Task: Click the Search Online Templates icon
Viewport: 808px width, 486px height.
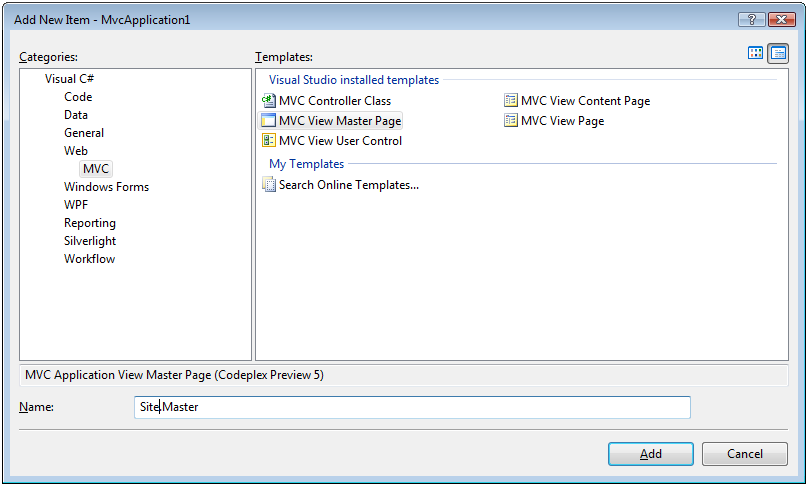Action: (x=268, y=185)
